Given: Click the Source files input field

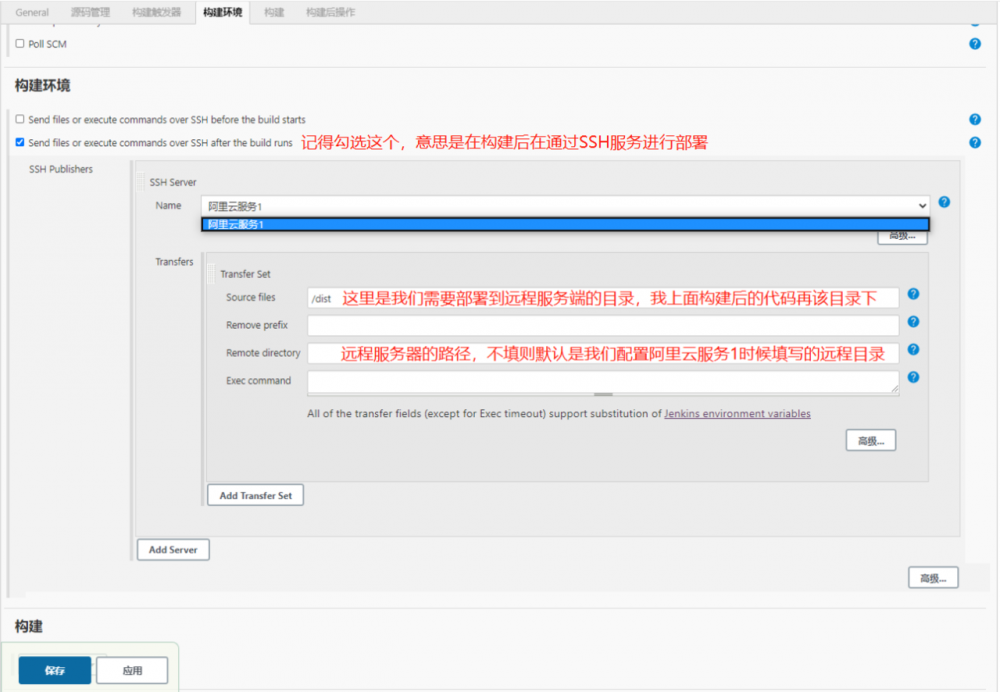Looking at the screenshot, I should click(x=603, y=298).
